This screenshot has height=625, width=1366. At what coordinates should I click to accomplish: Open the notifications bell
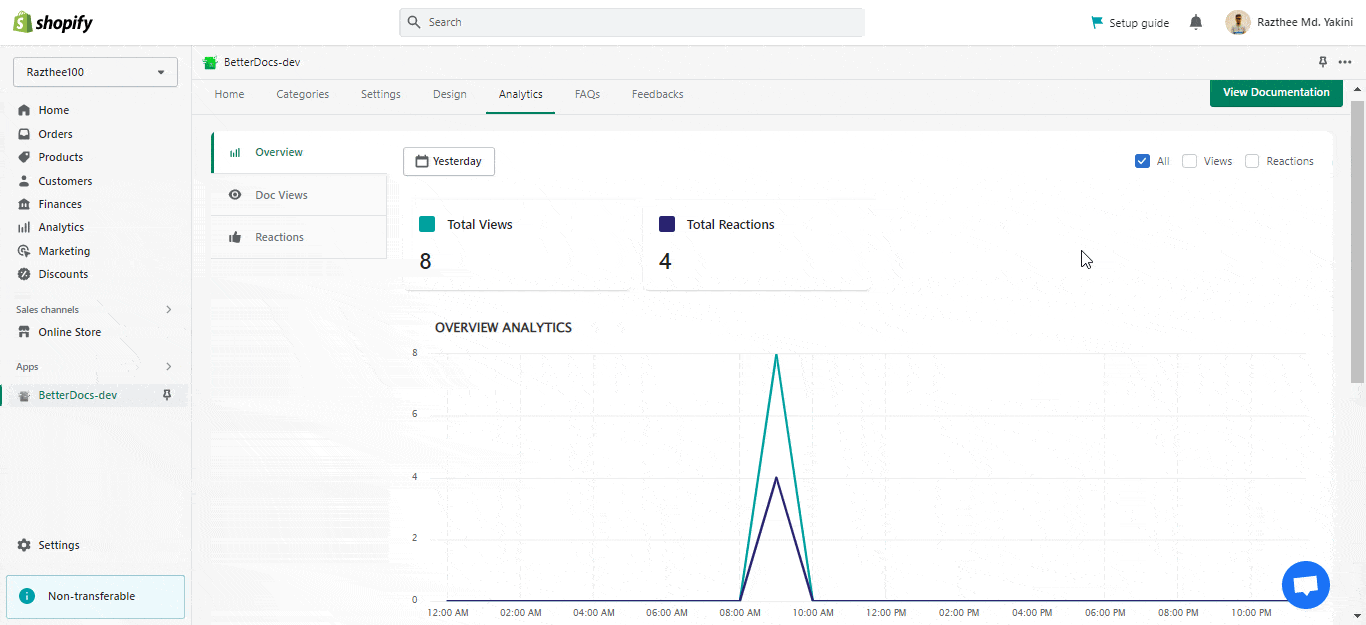click(1196, 22)
